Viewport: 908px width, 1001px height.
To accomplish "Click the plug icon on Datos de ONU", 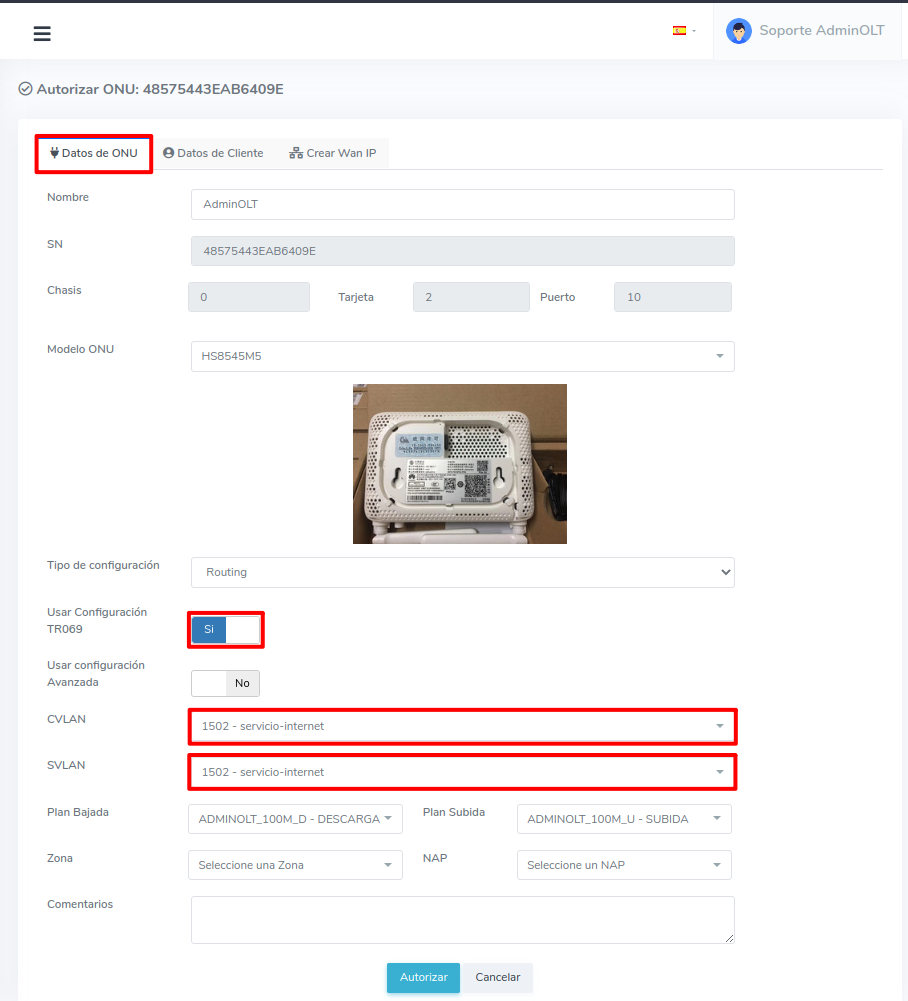I will (54, 153).
